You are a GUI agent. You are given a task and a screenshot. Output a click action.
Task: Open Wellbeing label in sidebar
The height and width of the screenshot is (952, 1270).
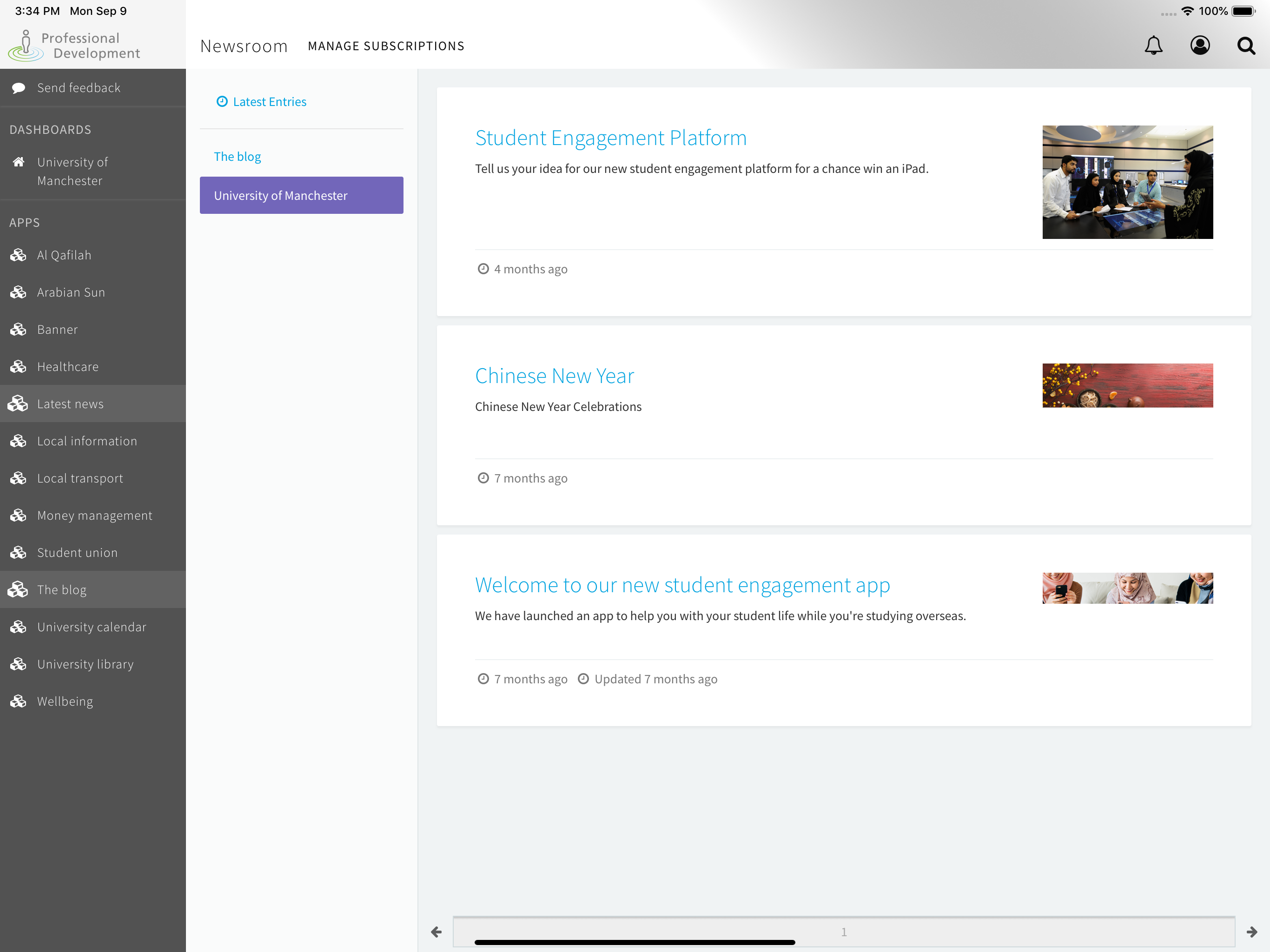65,701
